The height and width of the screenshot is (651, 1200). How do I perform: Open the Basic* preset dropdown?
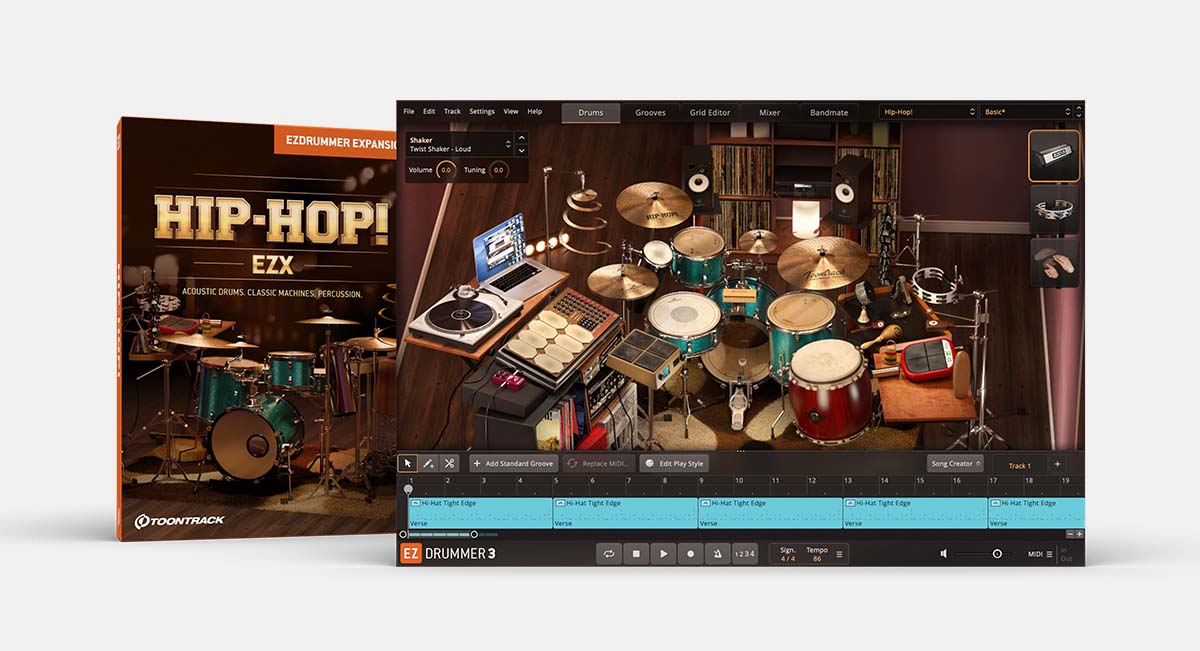coord(1028,112)
